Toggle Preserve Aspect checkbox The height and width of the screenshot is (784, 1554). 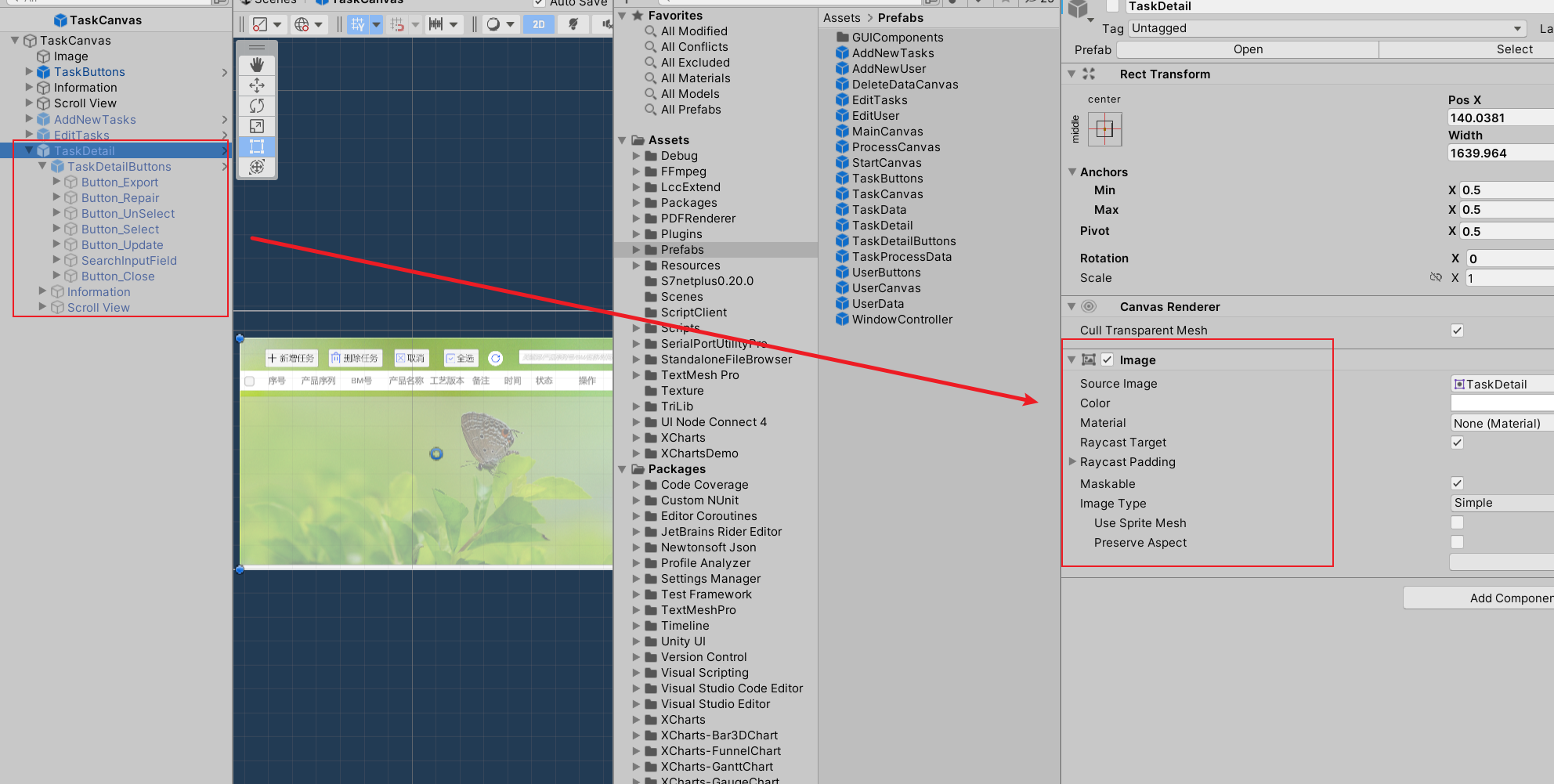click(x=1457, y=542)
